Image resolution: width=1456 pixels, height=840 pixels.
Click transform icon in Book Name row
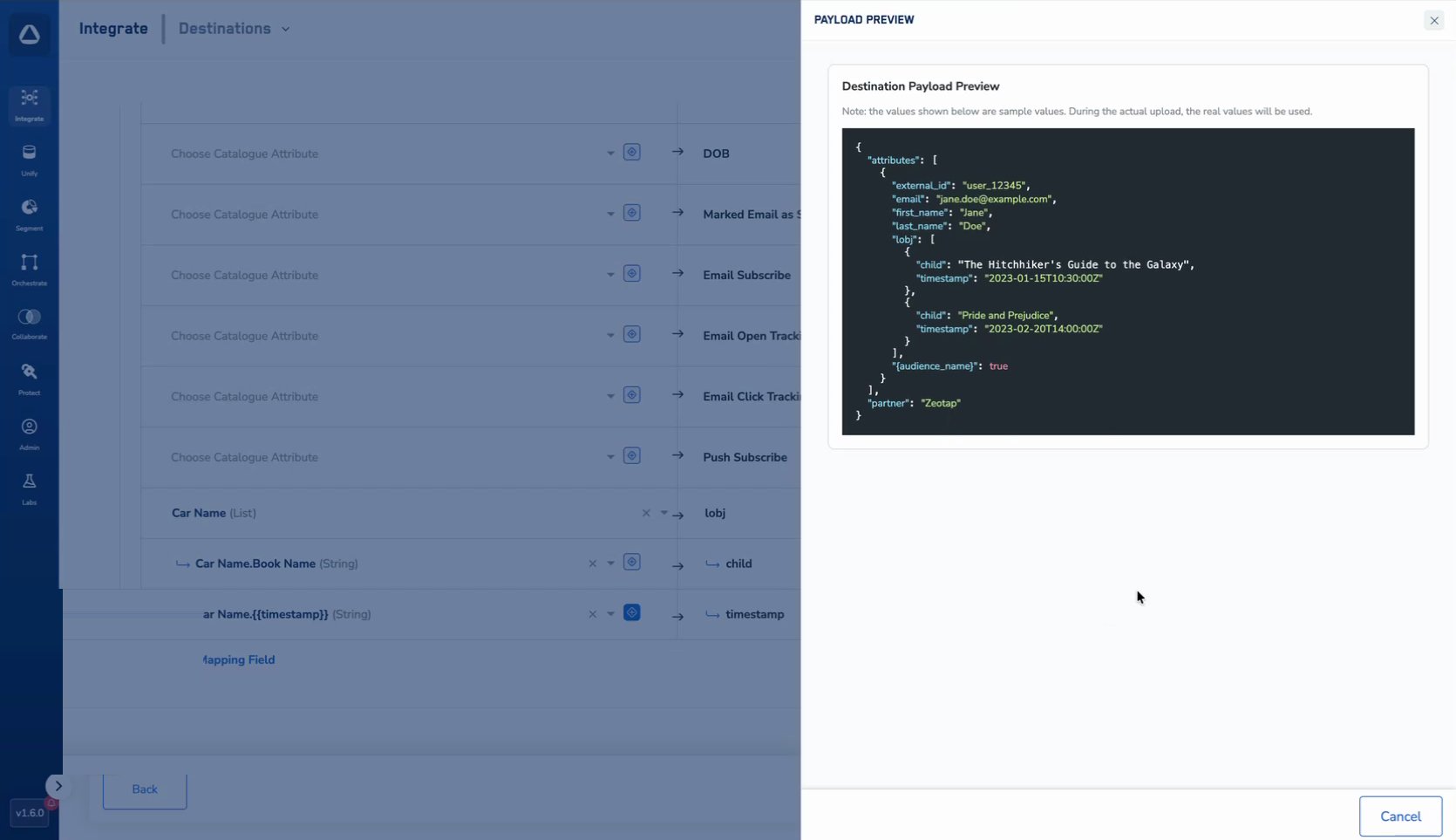[x=632, y=562]
